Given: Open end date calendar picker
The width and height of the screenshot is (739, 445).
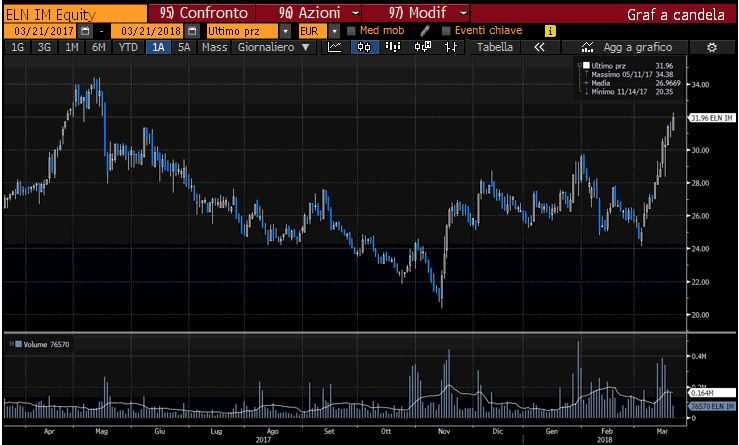Looking at the screenshot, I should point(191,31).
